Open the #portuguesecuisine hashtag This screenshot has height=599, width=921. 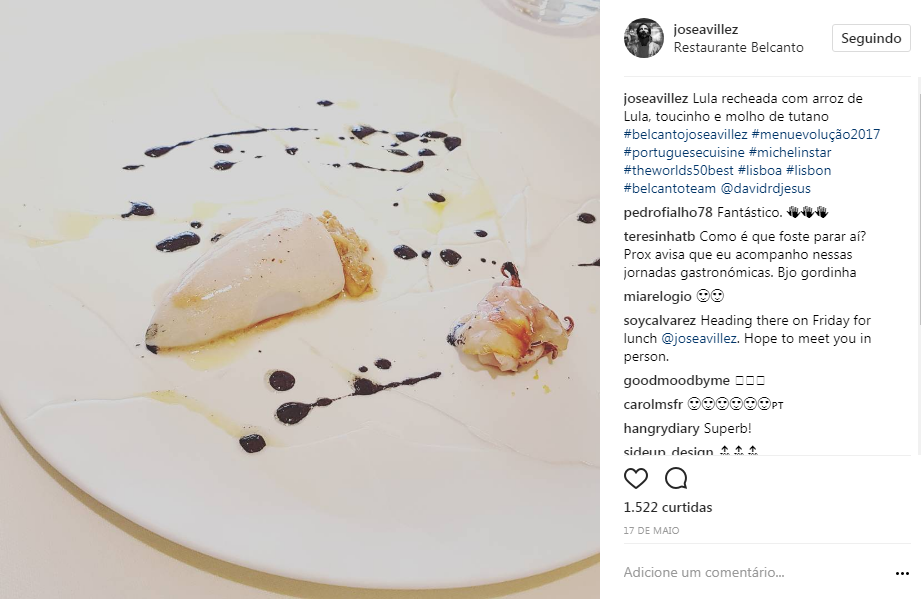click(684, 153)
